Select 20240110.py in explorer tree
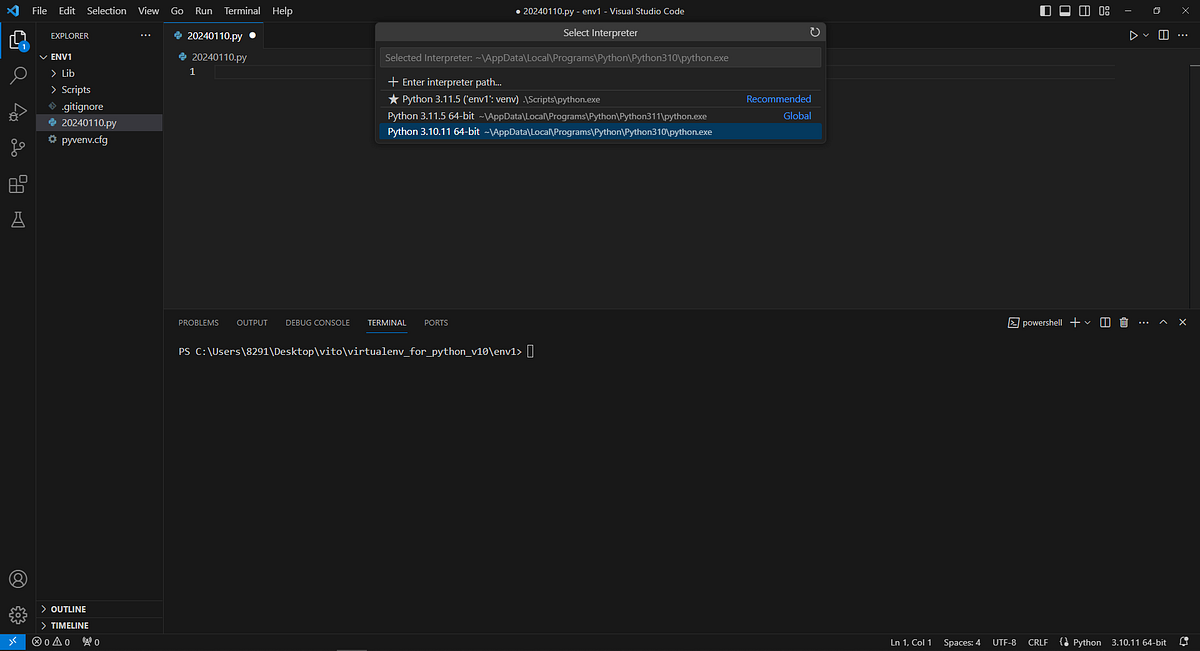The width and height of the screenshot is (1200, 651). 99,123
